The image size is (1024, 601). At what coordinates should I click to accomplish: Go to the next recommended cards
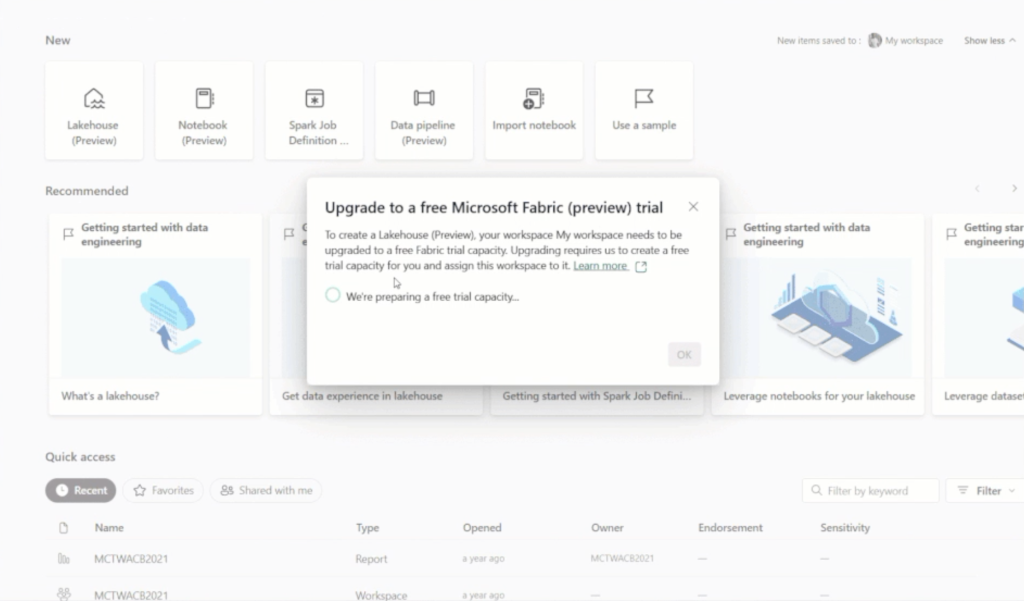pos(1014,189)
